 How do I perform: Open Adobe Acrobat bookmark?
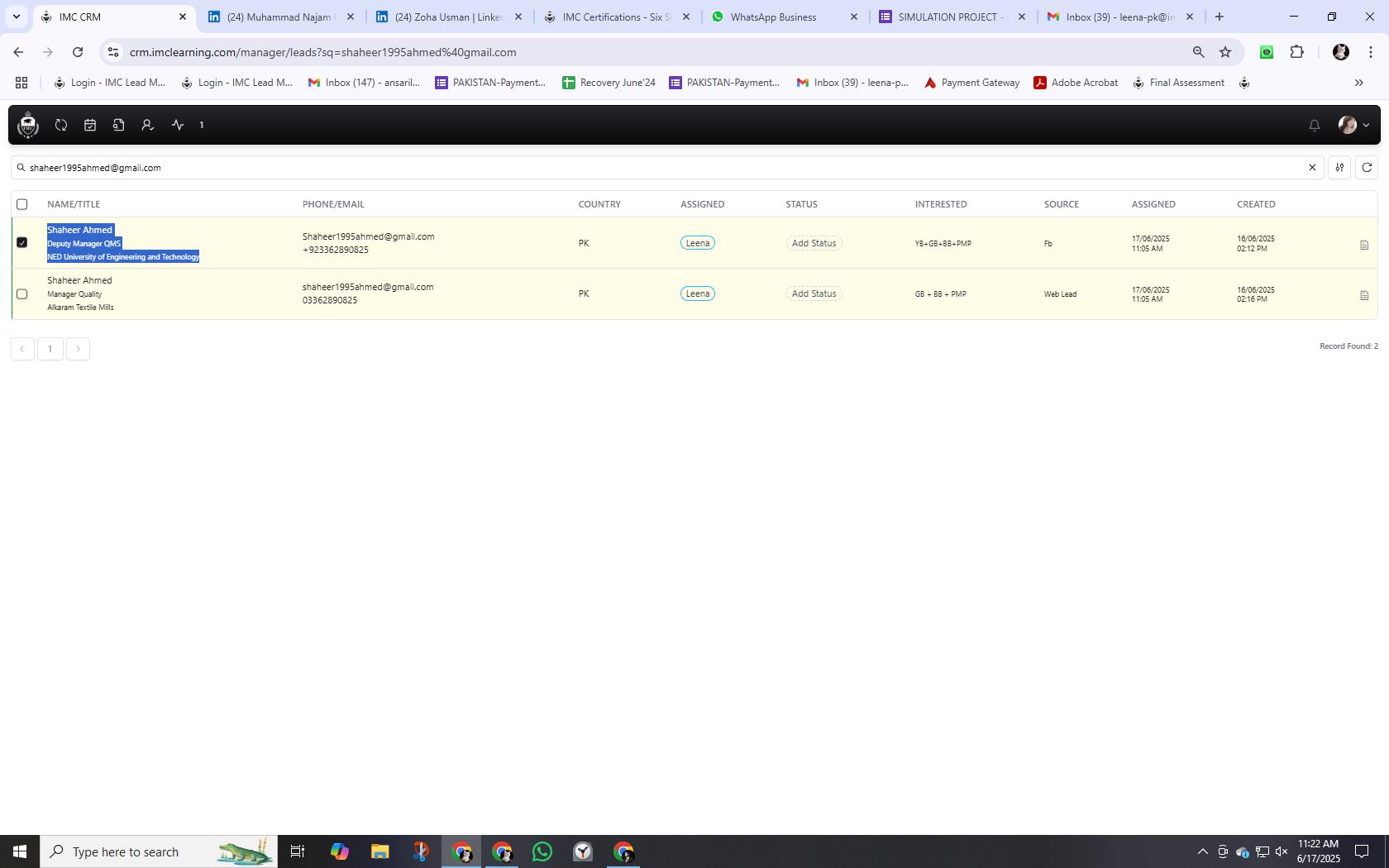[1076, 83]
